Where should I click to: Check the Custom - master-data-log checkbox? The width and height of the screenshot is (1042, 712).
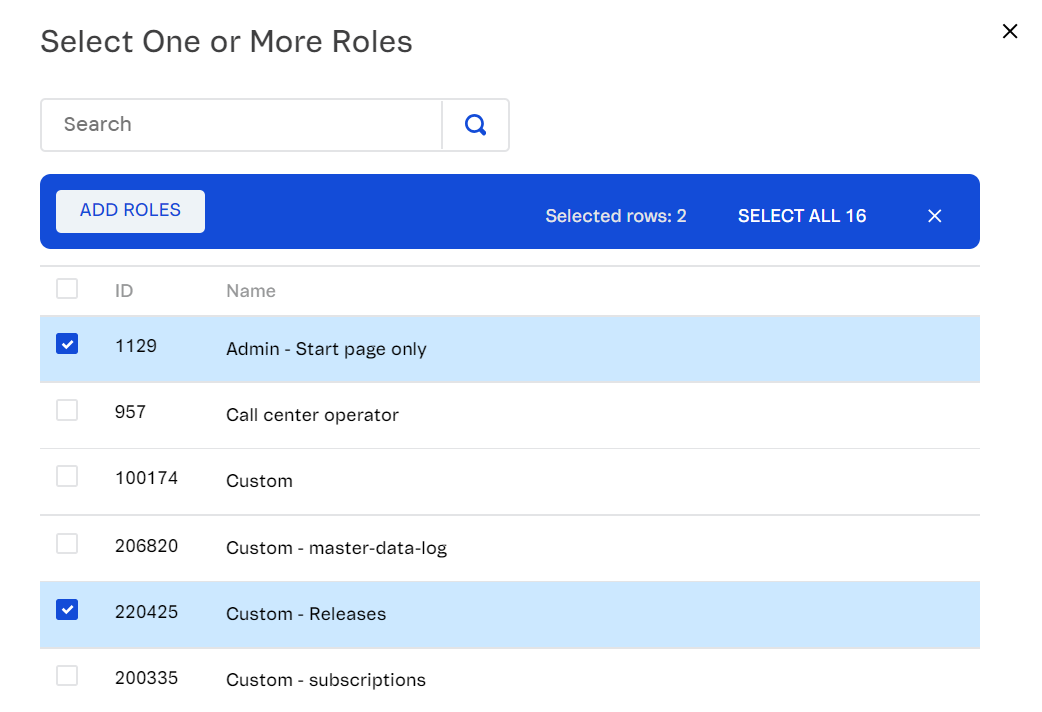[x=67, y=544]
